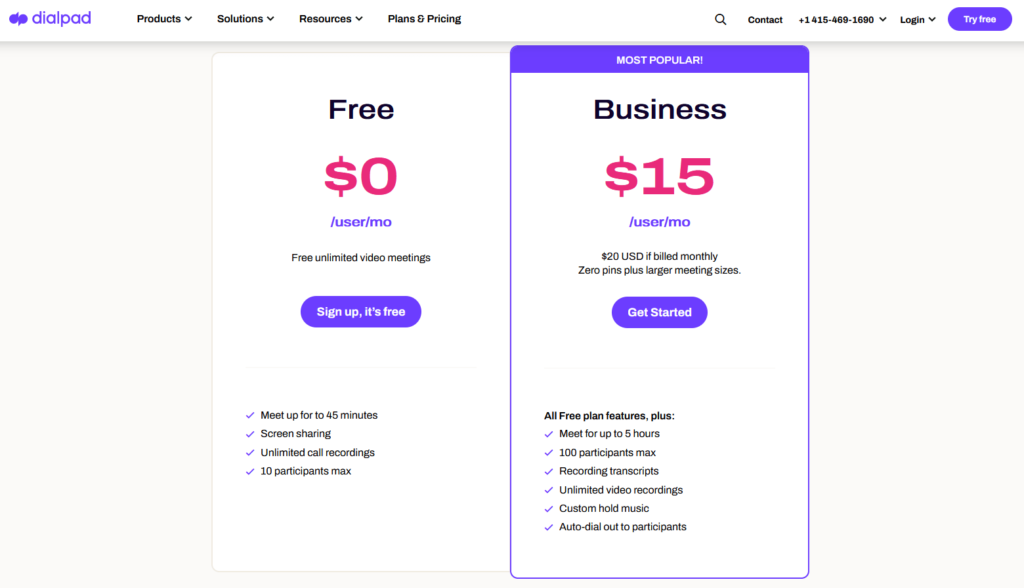Screen dimensions: 1024x588
Task: Go to Plans & Pricing page
Action: 424,19
